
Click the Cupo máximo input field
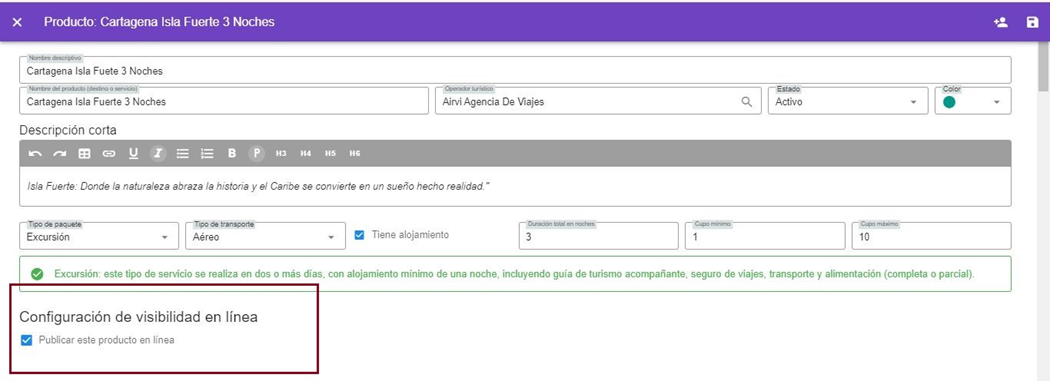(x=931, y=236)
